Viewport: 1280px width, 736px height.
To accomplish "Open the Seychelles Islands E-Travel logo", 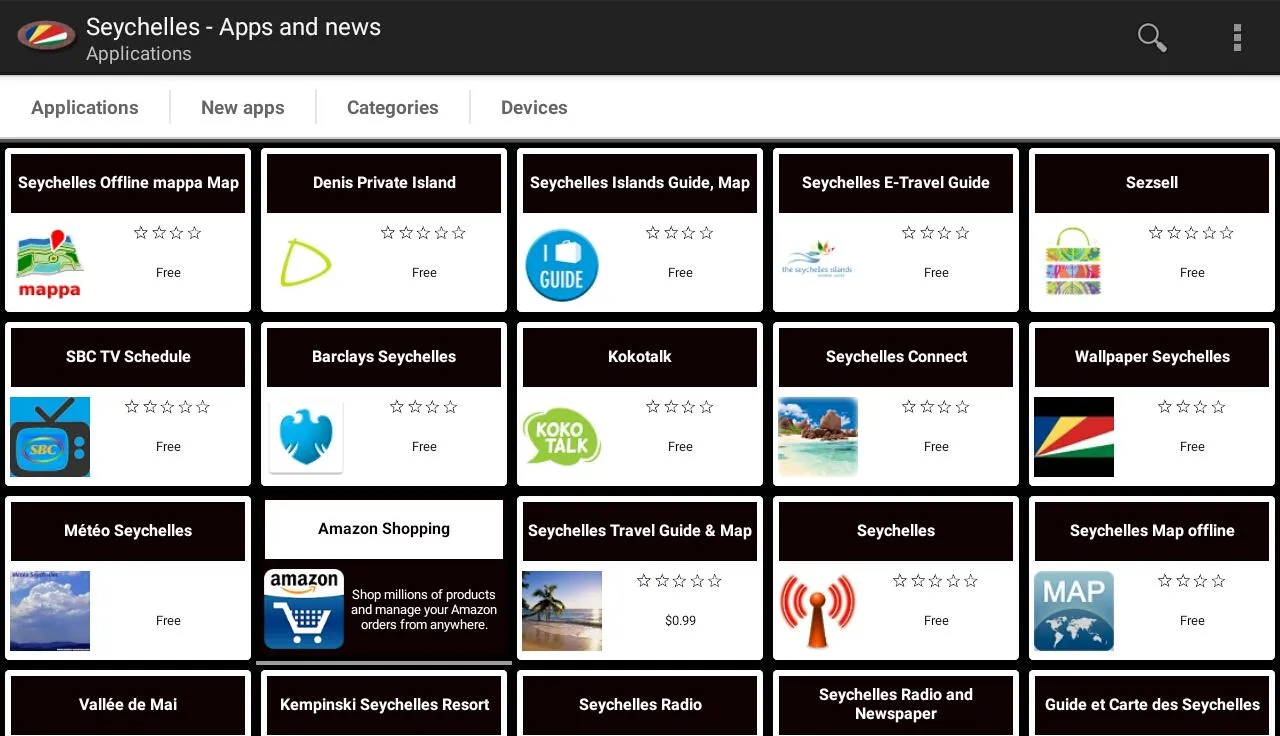I will [818, 259].
